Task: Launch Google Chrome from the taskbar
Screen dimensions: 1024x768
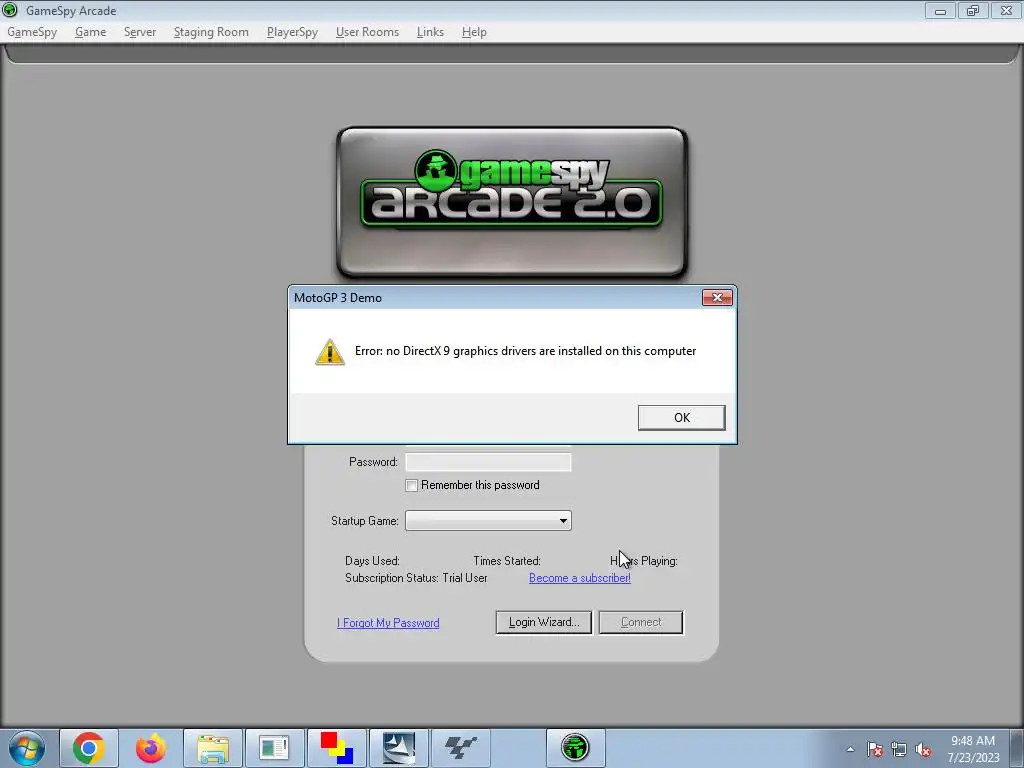Action: pos(89,748)
